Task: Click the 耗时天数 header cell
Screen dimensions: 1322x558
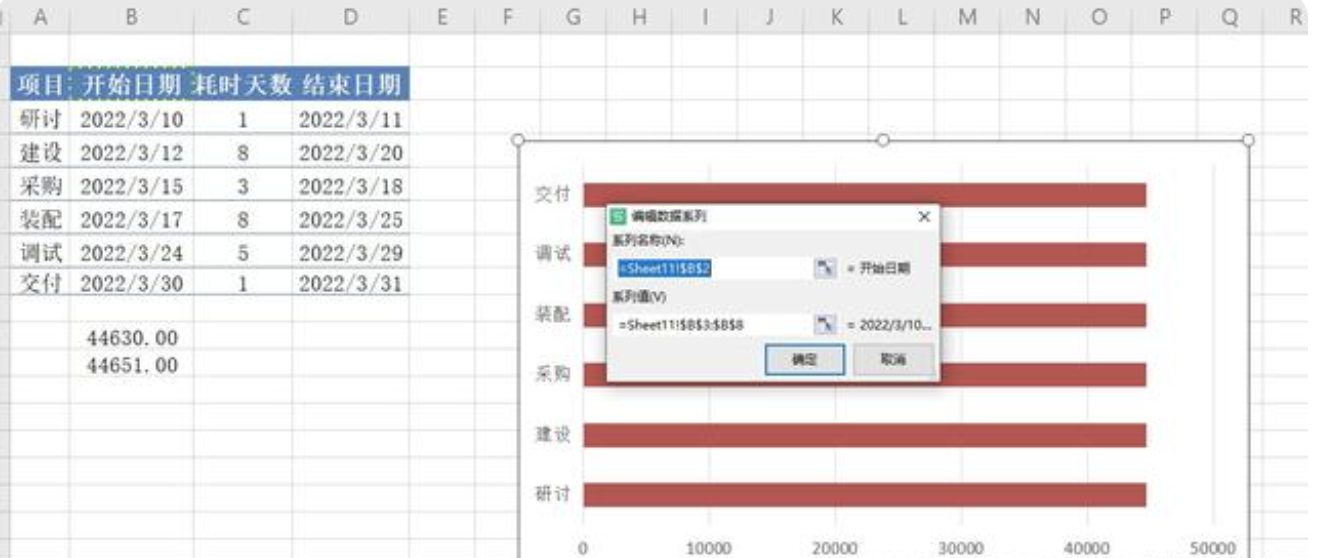Action: [x=242, y=84]
